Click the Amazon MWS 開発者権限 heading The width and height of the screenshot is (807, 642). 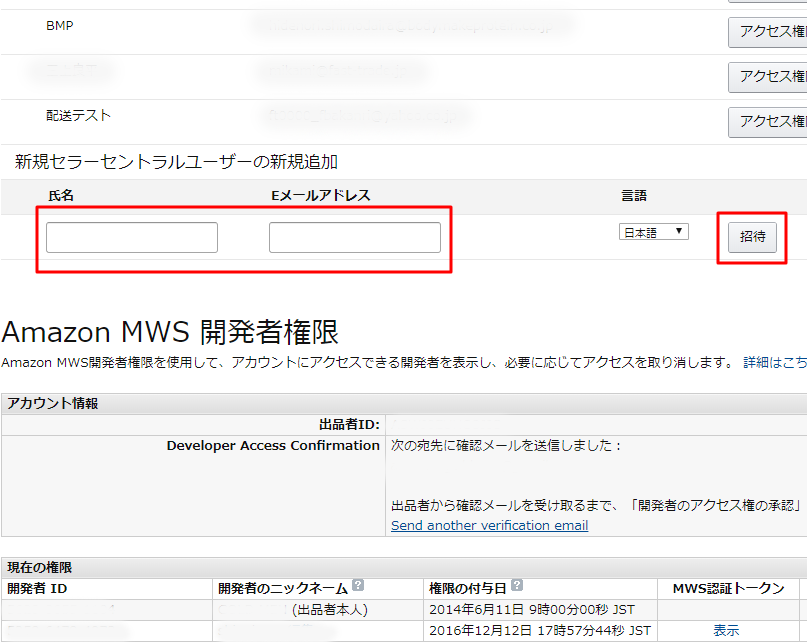[x=170, y=332]
